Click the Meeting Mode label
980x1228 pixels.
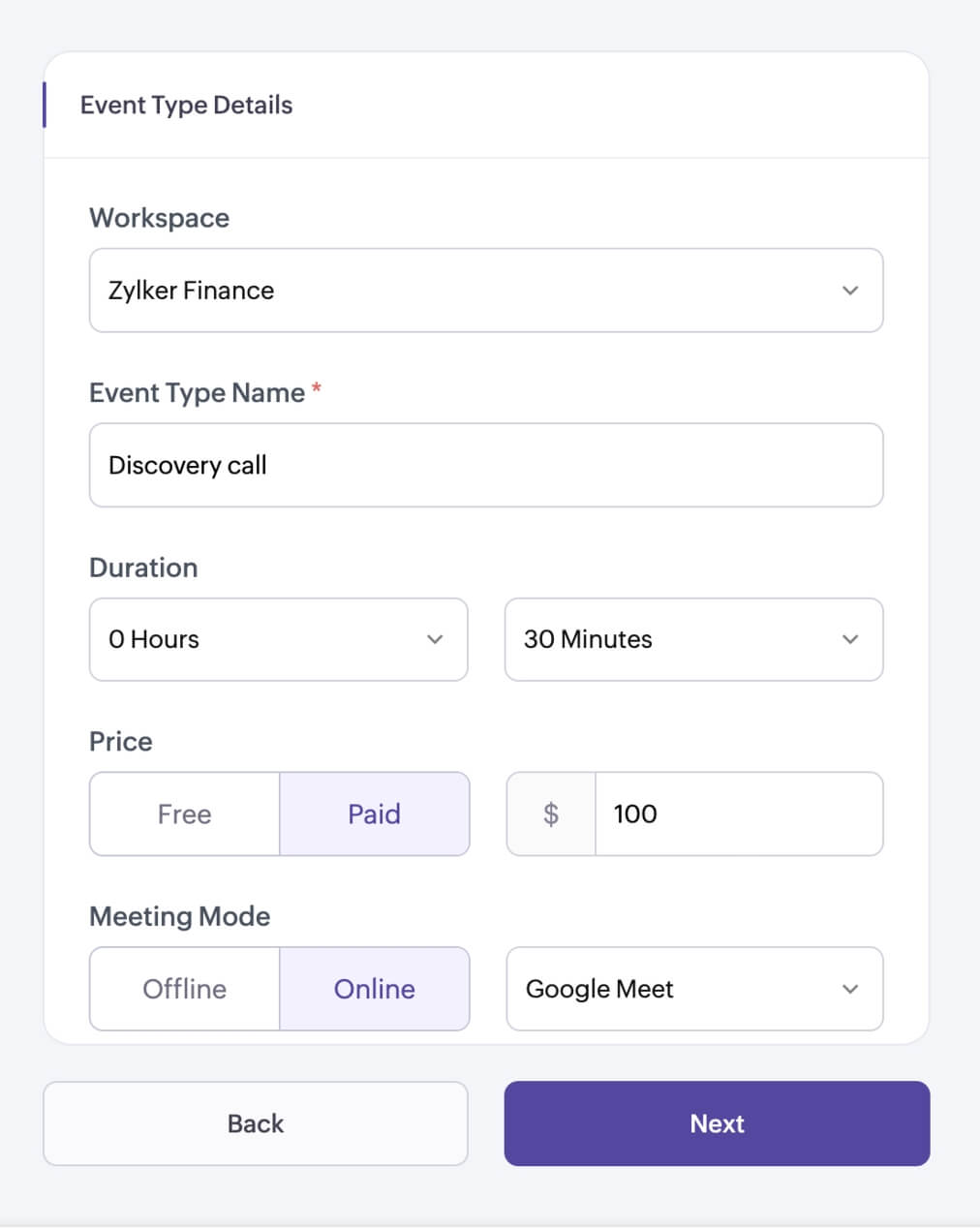pyautogui.click(x=179, y=916)
